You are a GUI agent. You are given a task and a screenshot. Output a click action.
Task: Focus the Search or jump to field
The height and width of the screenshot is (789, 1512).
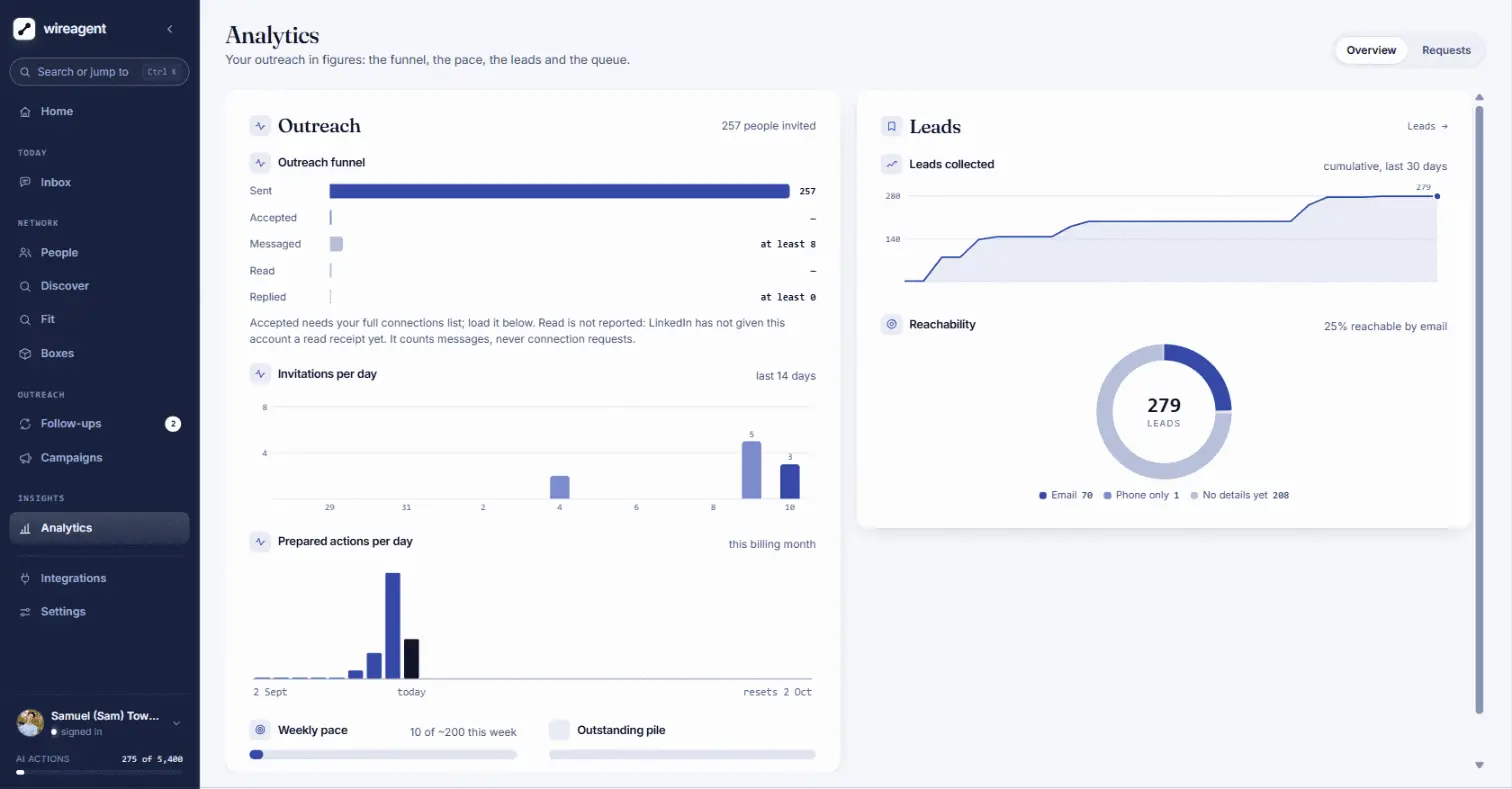coord(99,72)
